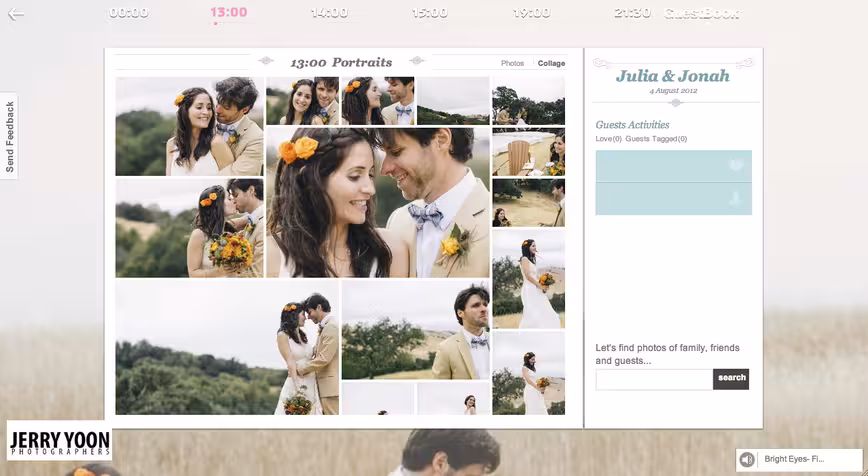
Task: Open the Send Feedback side tab
Action: (x=9, y=136)
